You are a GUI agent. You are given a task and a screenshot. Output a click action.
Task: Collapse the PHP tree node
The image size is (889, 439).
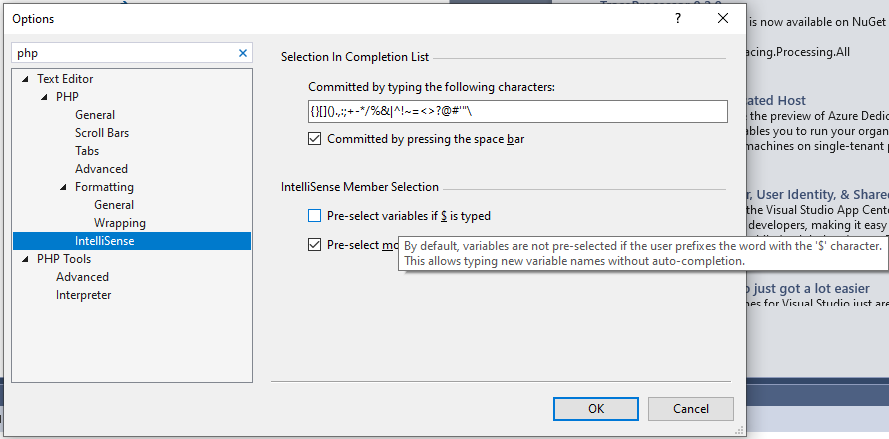[x=44, y=97]
